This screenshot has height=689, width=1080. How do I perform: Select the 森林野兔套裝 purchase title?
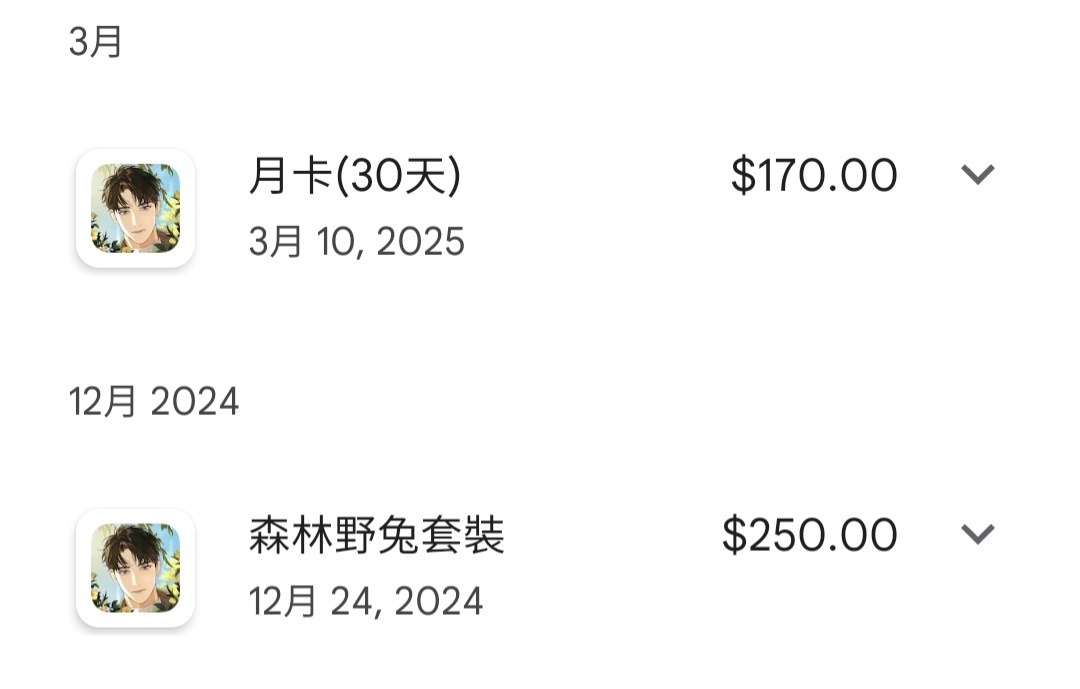[x=377, y=535]
